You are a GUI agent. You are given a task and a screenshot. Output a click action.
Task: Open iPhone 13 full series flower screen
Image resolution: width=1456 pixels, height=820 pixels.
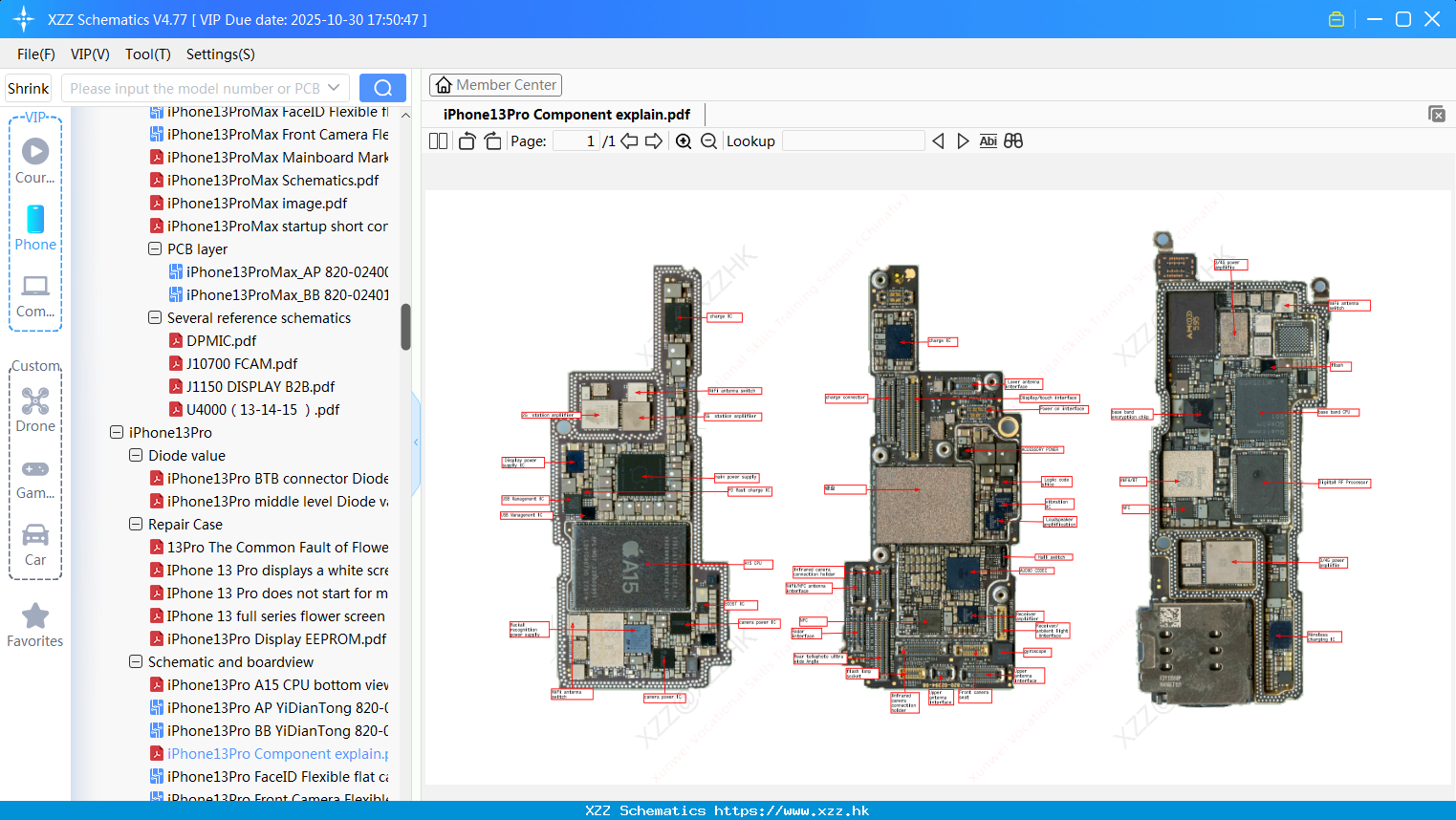pos(275,615)
